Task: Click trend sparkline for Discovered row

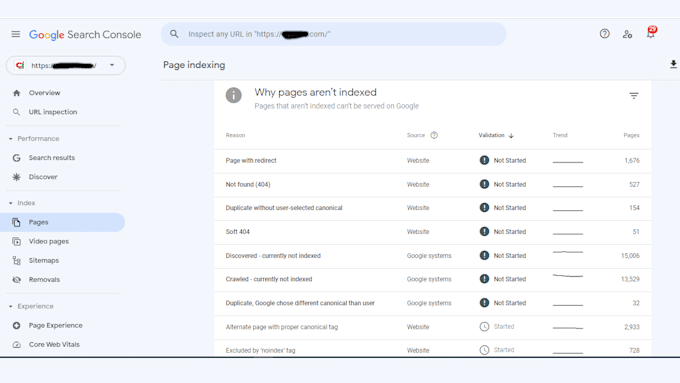Action: pos(568,252)
